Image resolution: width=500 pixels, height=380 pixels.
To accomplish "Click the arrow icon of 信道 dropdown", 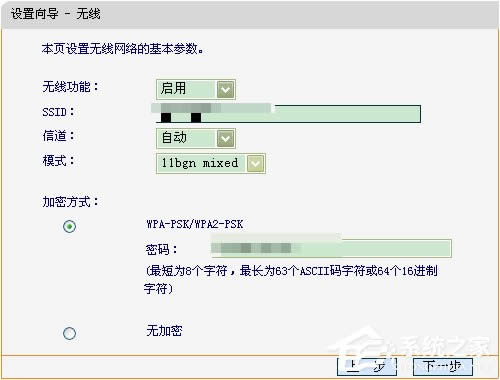I will tap(225, 138).
